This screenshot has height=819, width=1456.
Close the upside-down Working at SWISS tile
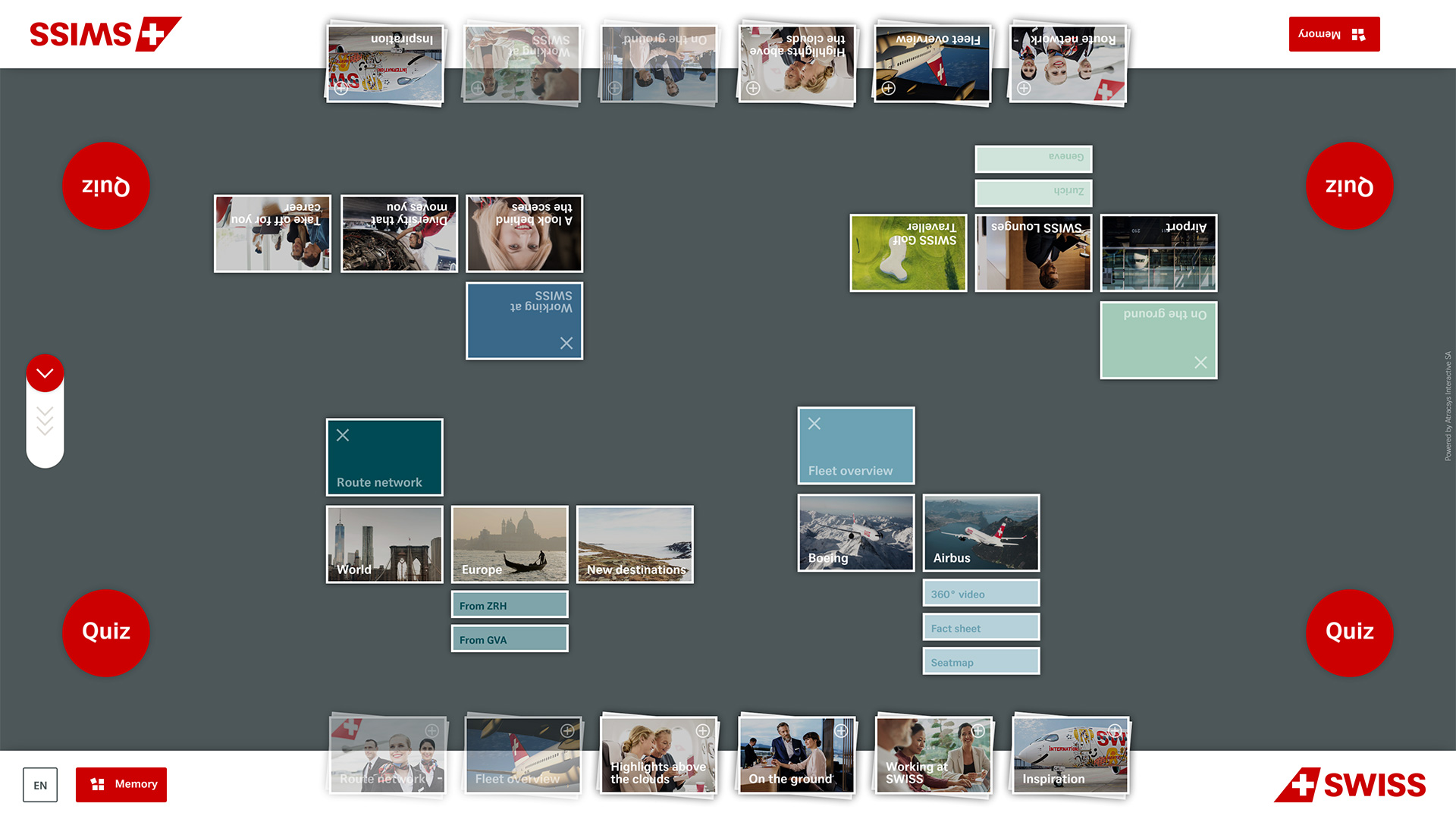pos(566,343)
